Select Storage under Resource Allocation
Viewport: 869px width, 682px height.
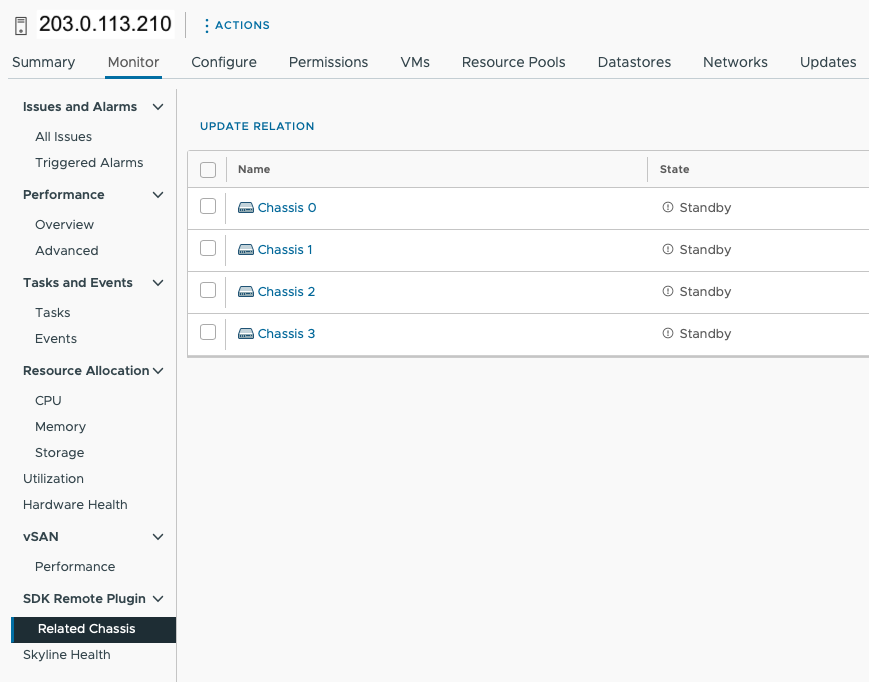click(x=59, y=453)
